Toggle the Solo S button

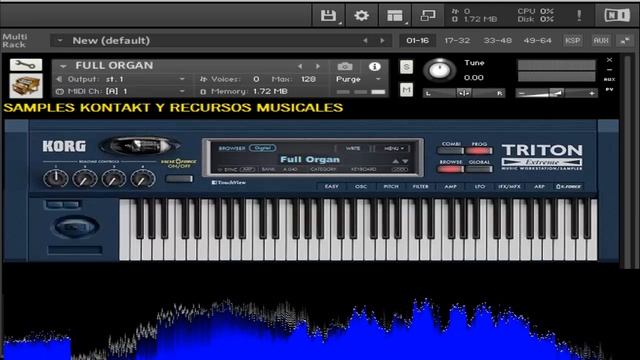tap(406, 67)
